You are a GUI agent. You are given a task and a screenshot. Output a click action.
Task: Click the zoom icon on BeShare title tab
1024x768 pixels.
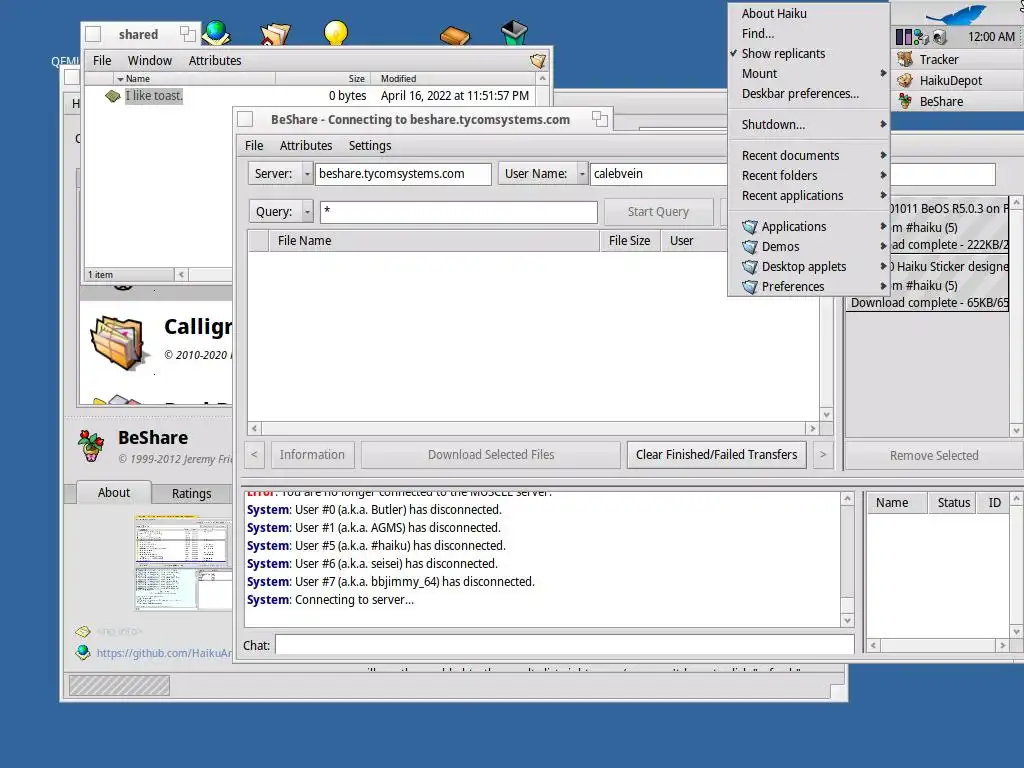[x=600, y=119]
